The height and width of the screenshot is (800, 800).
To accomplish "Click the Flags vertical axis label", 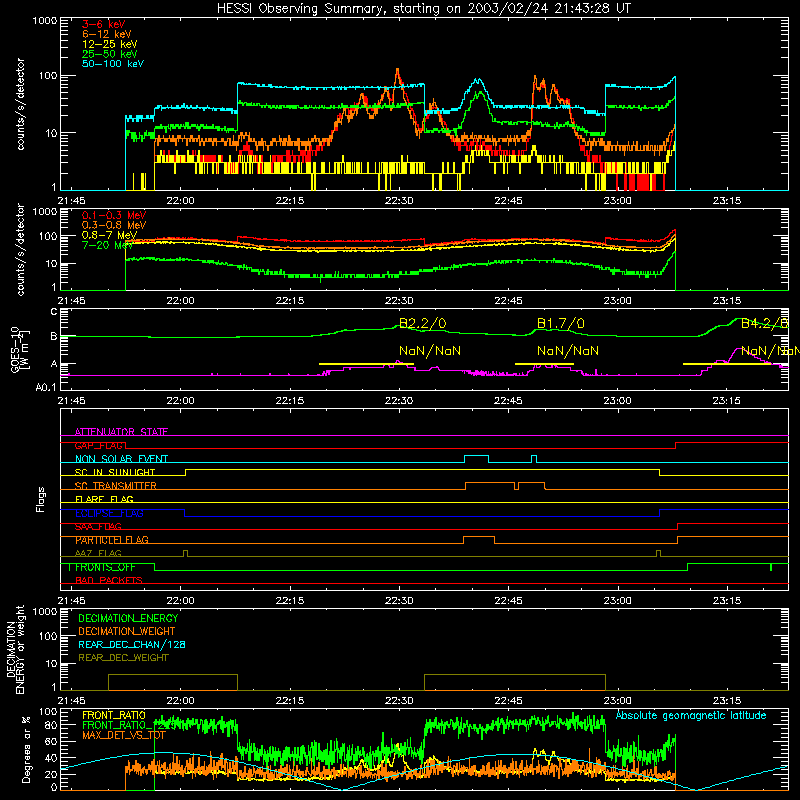I will 41,499.
